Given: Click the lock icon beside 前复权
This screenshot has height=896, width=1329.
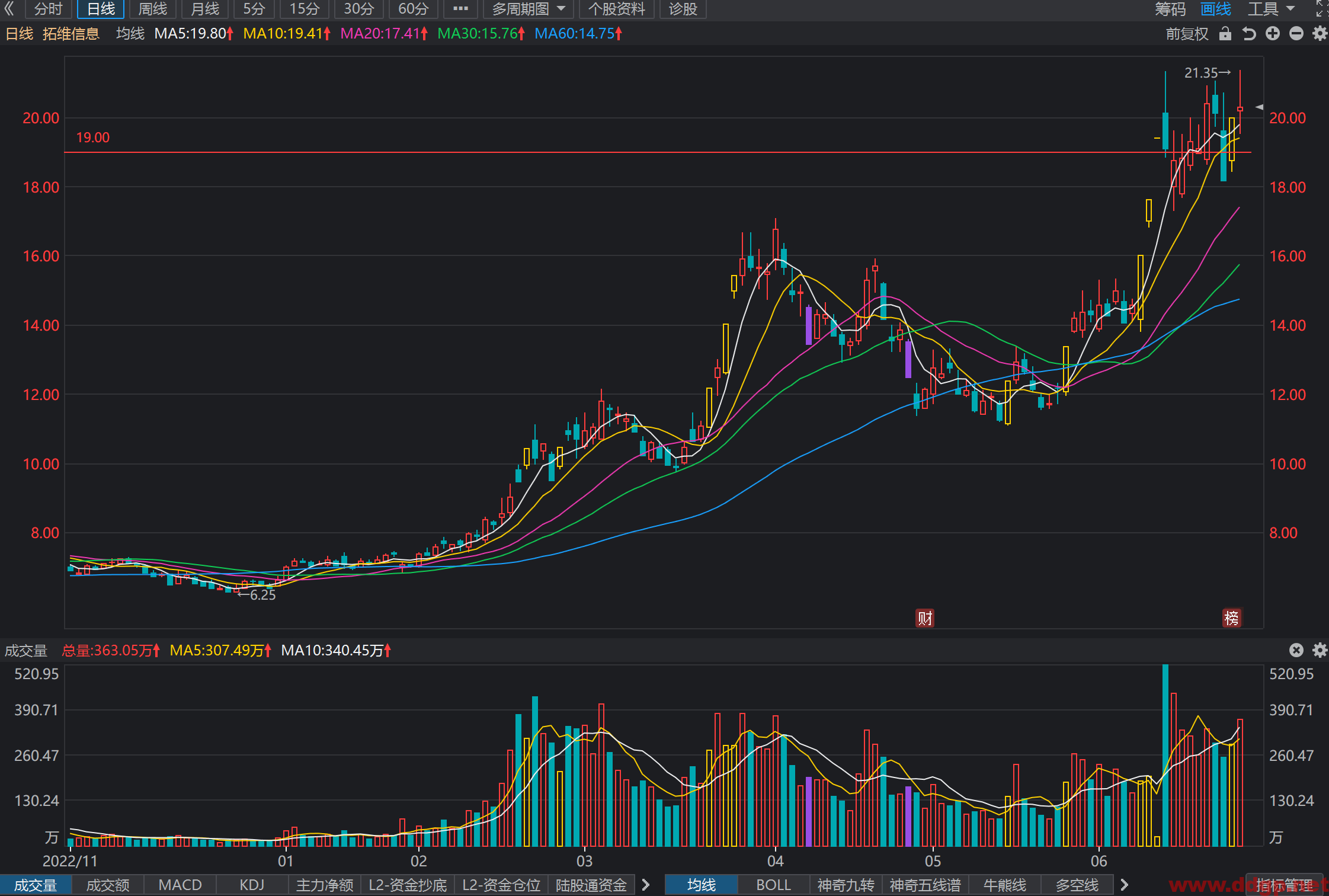Looking at the screenshot, I should tap(1225, 34).
